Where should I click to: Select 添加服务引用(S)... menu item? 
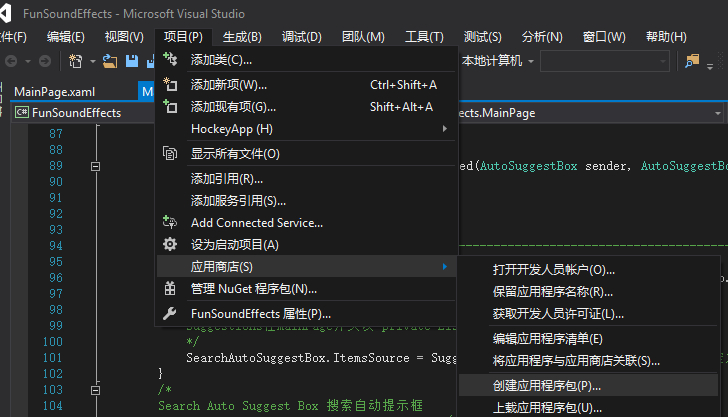click(x=306, y=201)
